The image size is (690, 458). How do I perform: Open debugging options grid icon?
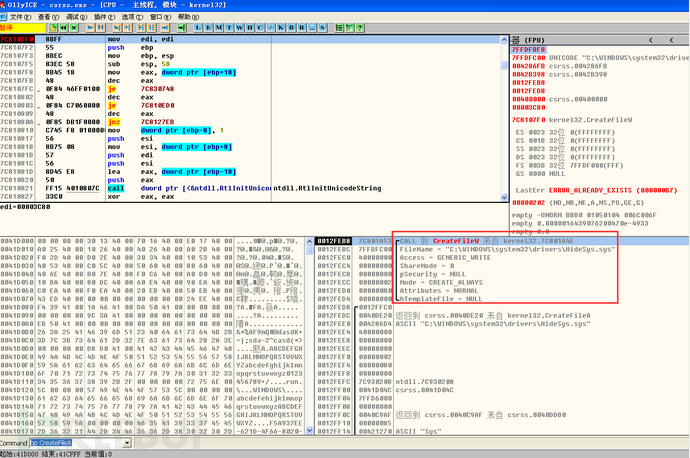click(x=339, y=28)
